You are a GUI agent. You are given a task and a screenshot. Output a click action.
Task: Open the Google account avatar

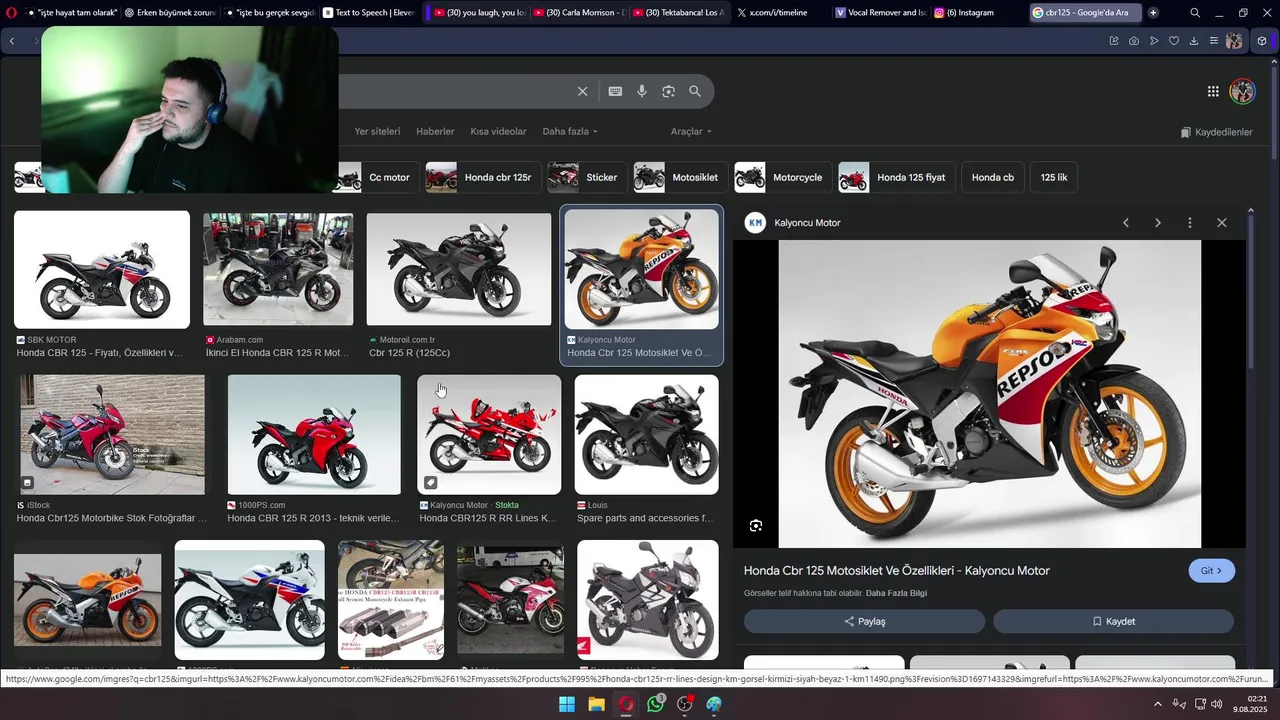pyautogui.click(x=1242, y=91)
